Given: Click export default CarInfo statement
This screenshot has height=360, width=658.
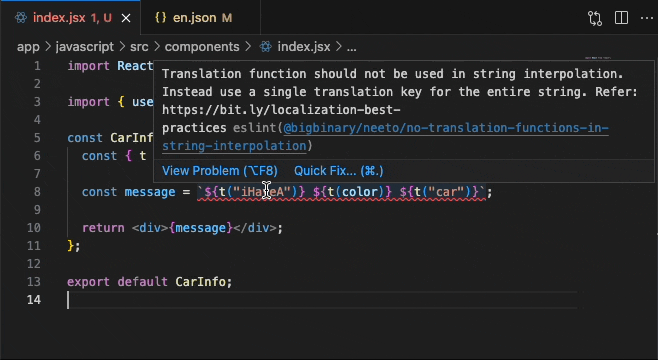Looking at the screenshot, I should coord(149,282).
